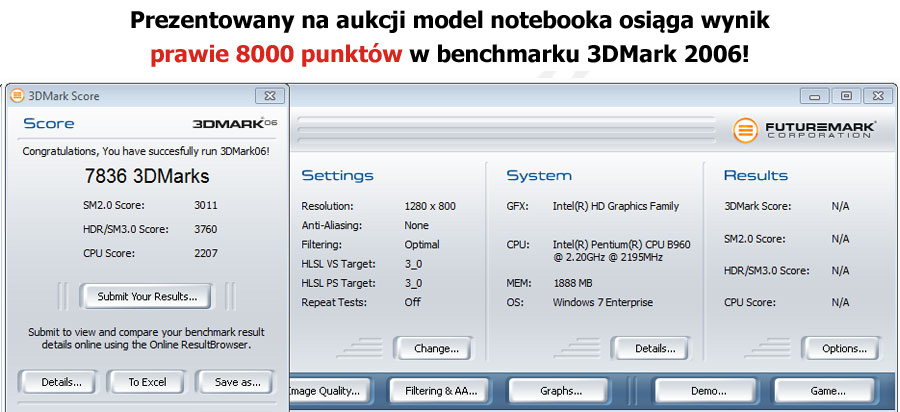The height and width of the screenshot is (412, 900).
Task: Click the Game button
Action: [x=827, y=391]
